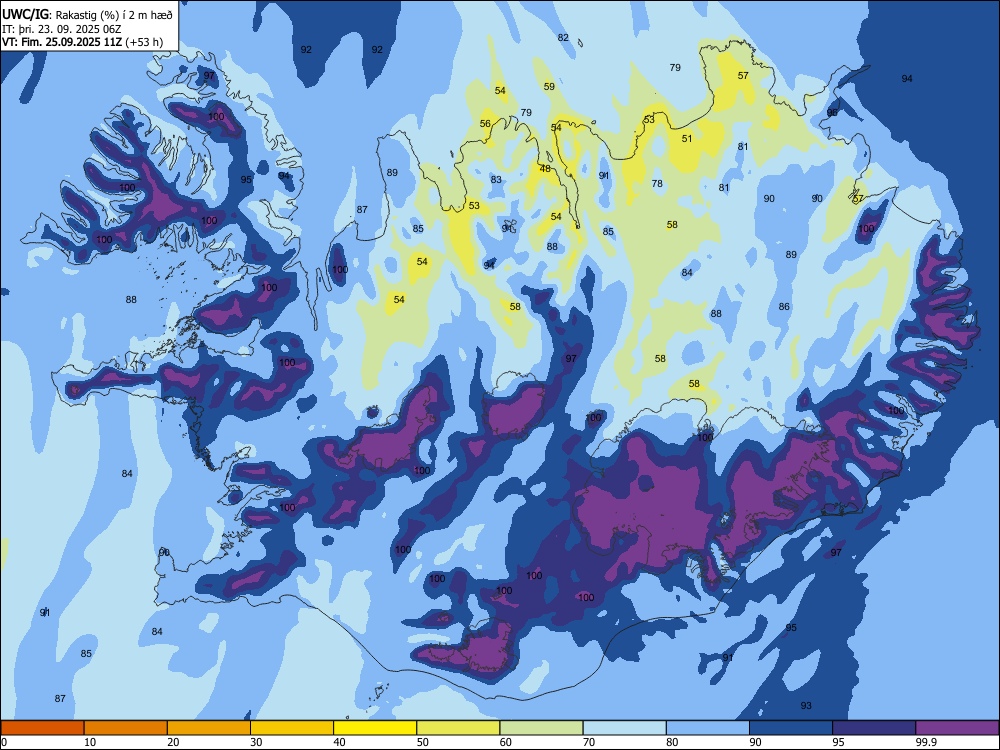The image size is (1000, 750).
Task: Select the map value '83'
Action: [496, 180]
